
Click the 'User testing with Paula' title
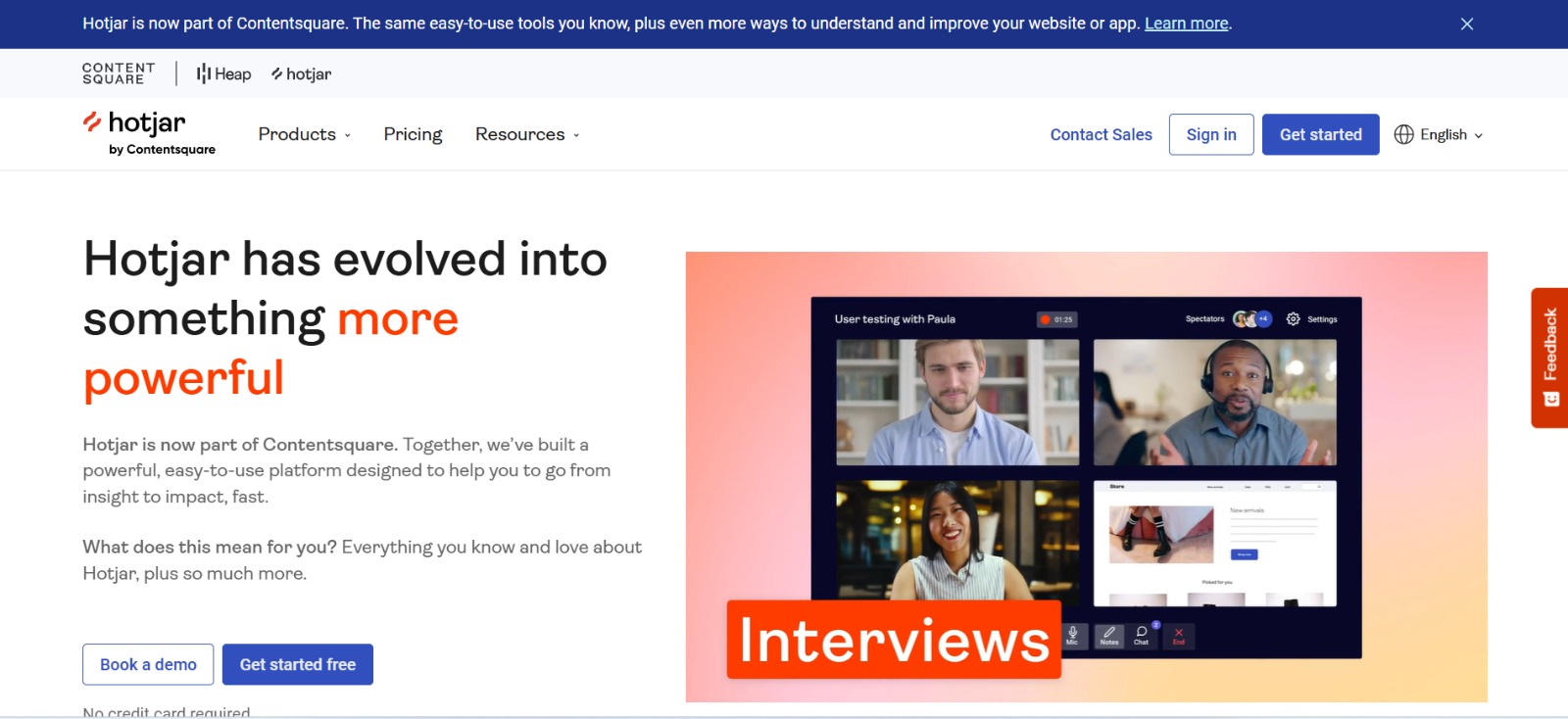[895, 319]
